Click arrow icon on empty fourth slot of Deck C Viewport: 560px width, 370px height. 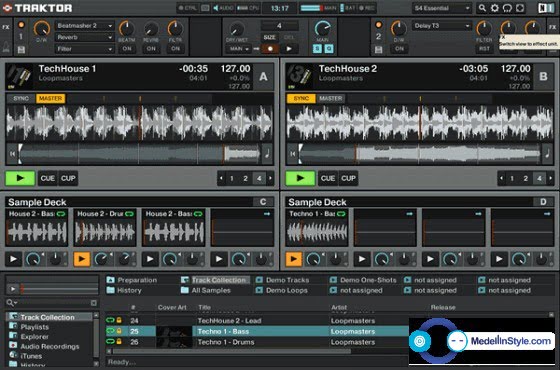point(267,214)
